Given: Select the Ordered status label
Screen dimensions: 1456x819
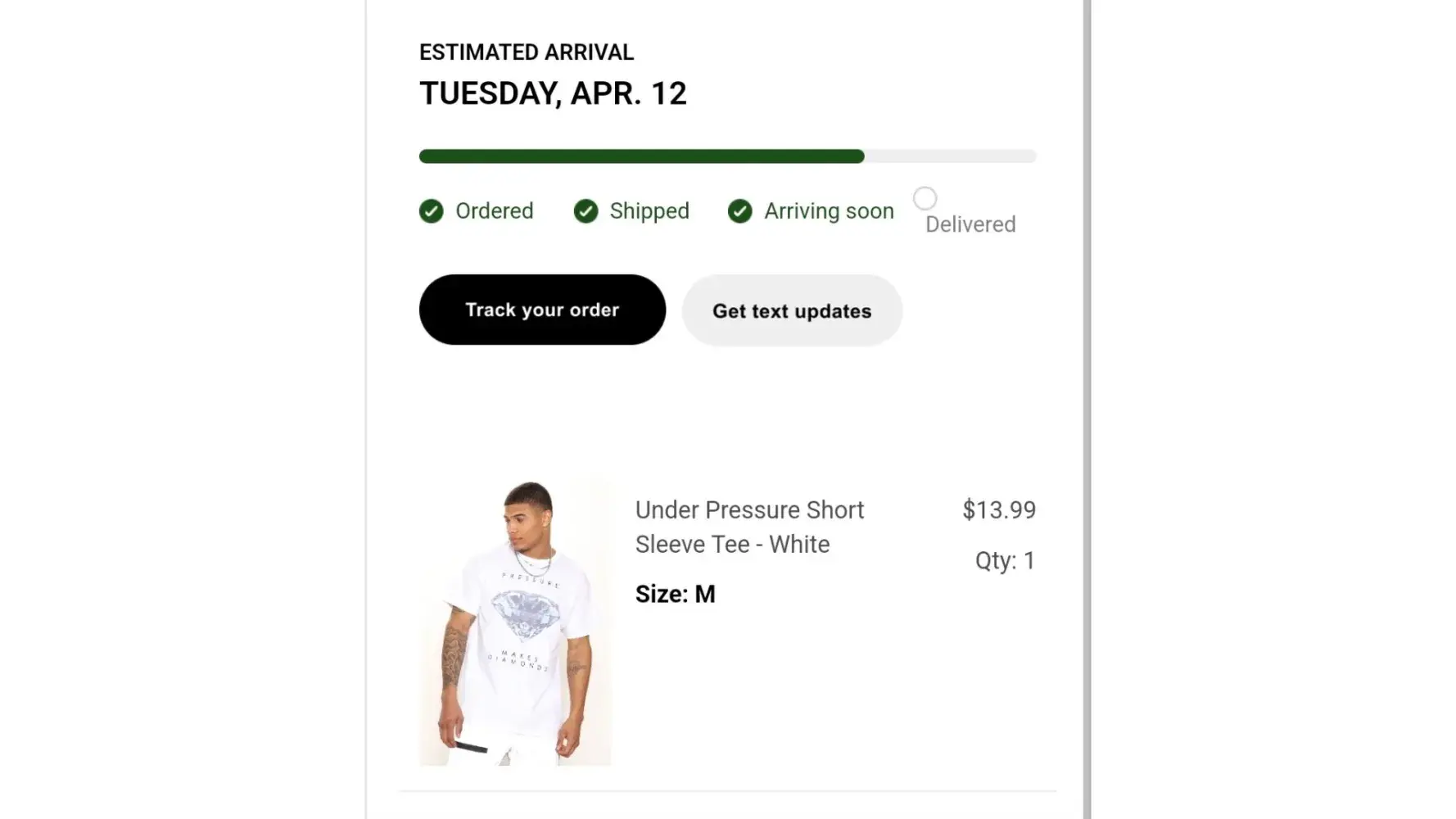Looking at the screenshot, I should (x=494, y=211).
